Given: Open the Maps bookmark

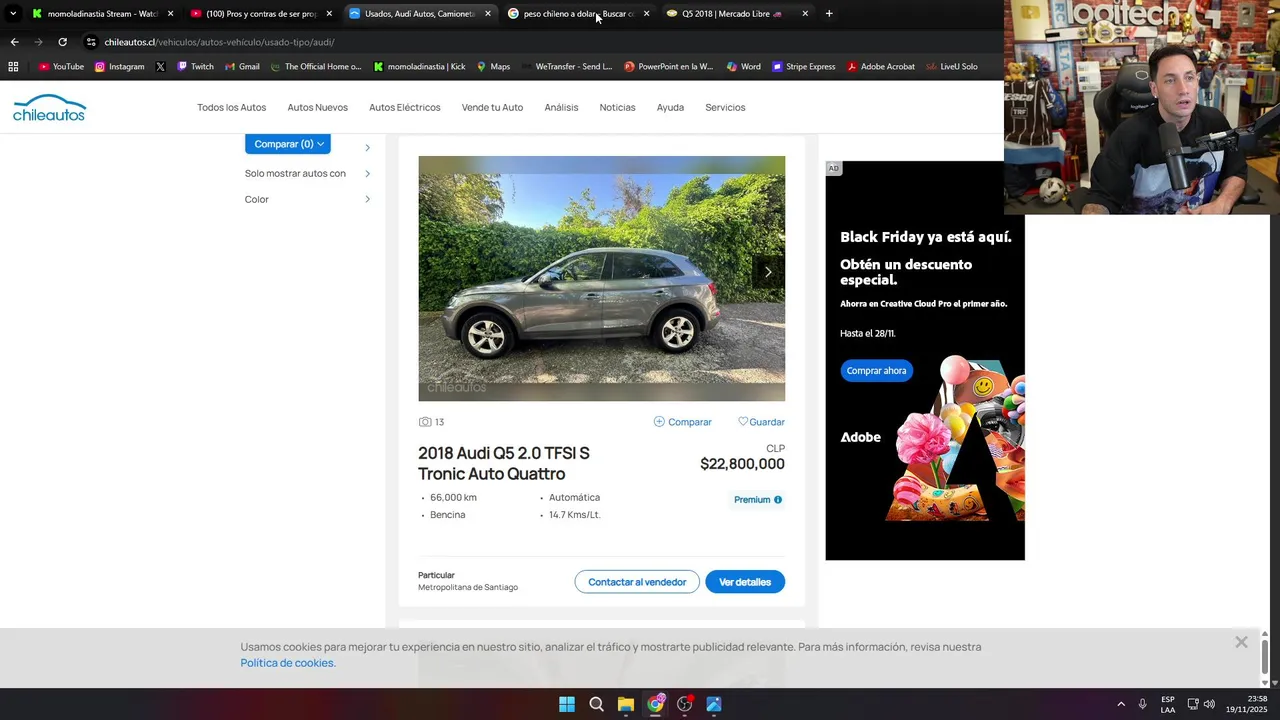Looking at the screenshot, I should pyautogui.click(x=493, y=67).
